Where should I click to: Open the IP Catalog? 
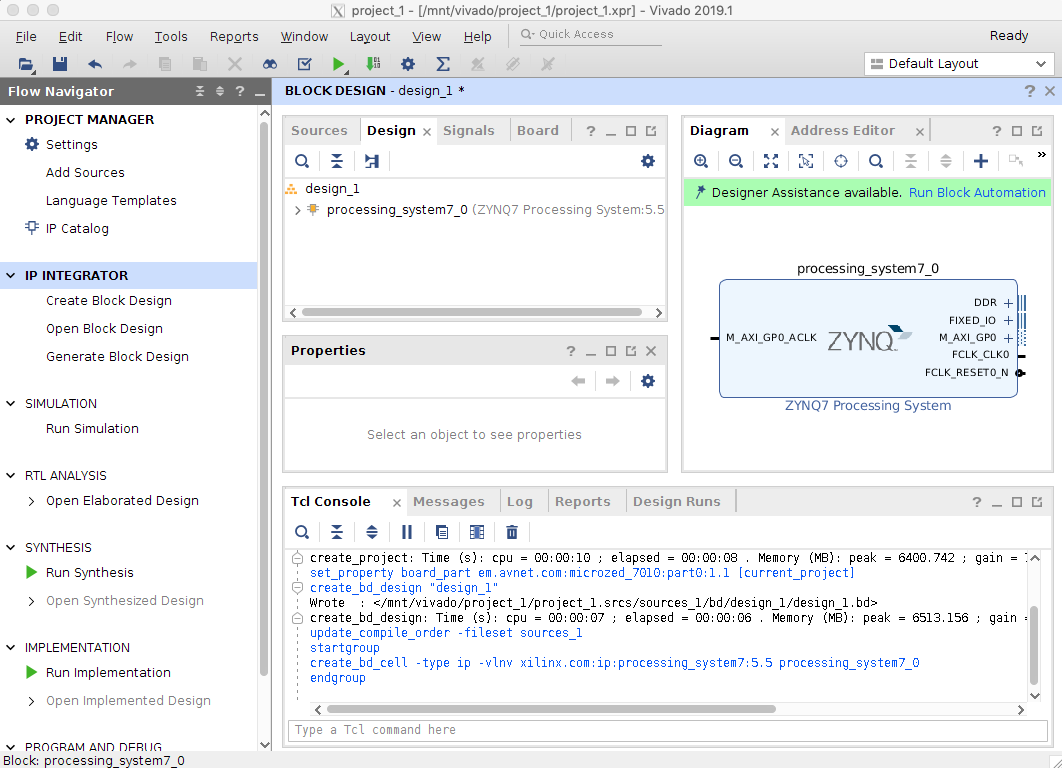point(77,229)
